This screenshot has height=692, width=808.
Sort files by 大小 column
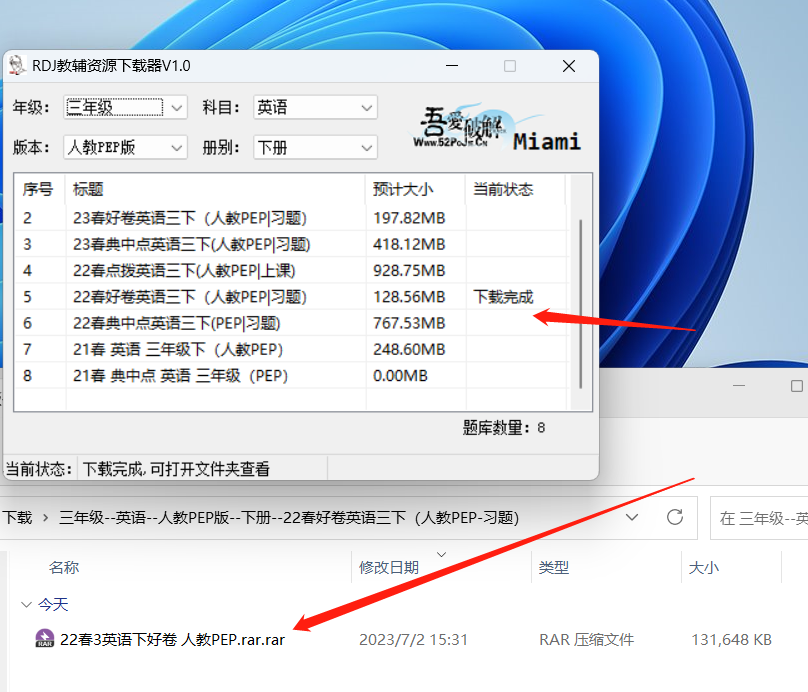click(704, 567)
